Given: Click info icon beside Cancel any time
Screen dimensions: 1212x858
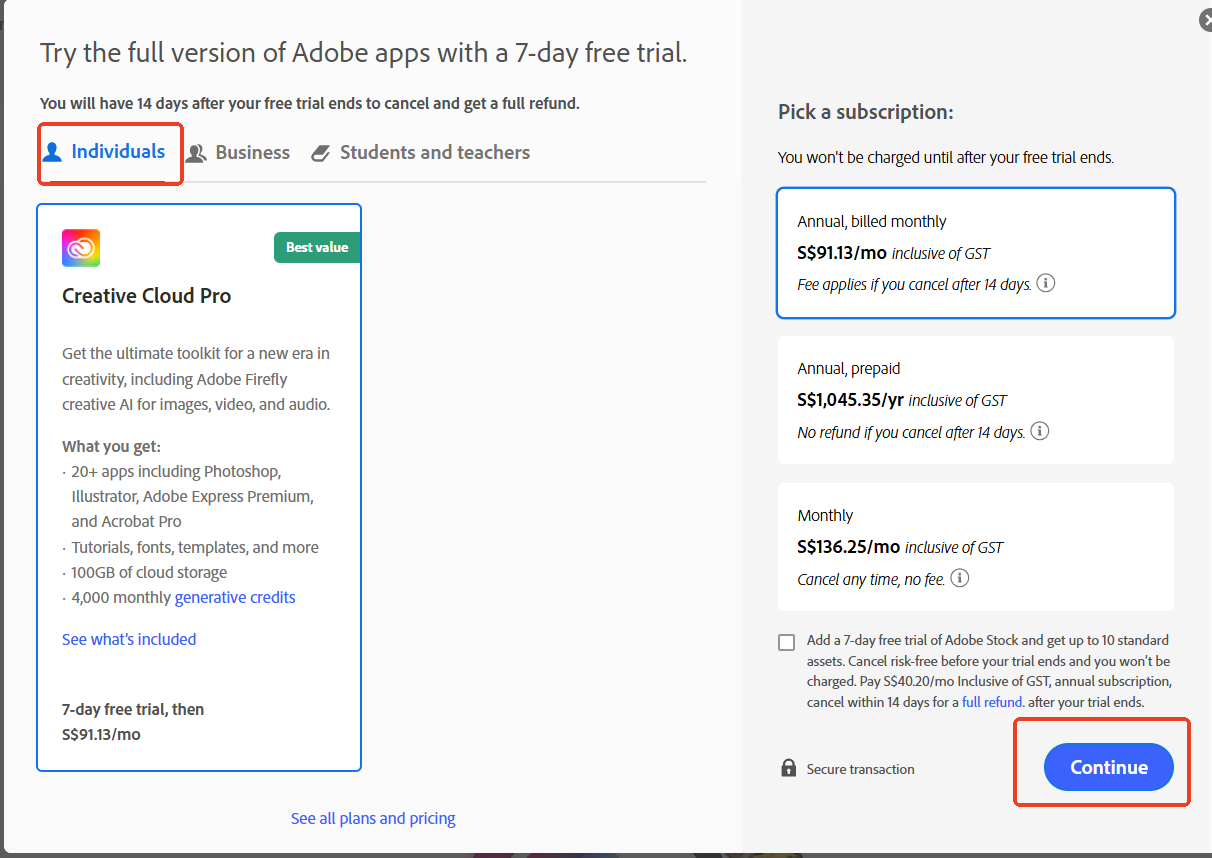Looking at the screenshot, I should [x=960, y=578].
